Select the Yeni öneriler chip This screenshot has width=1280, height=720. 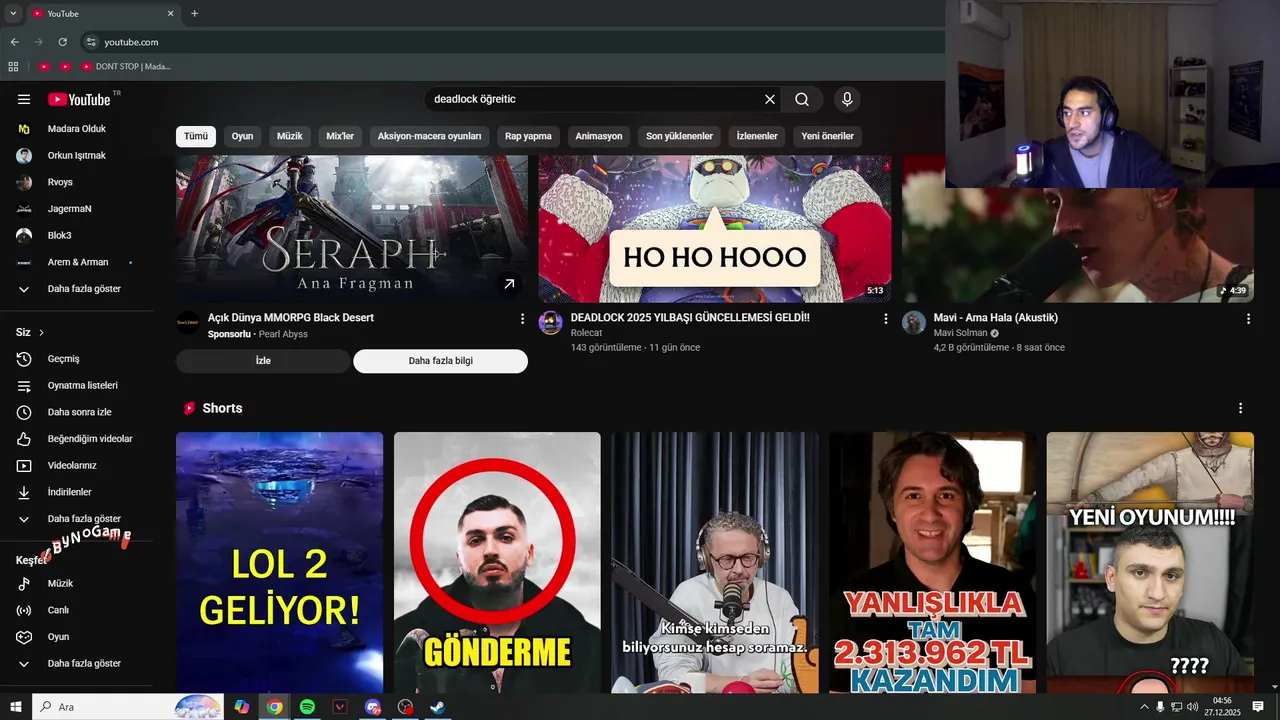point(828,136)
